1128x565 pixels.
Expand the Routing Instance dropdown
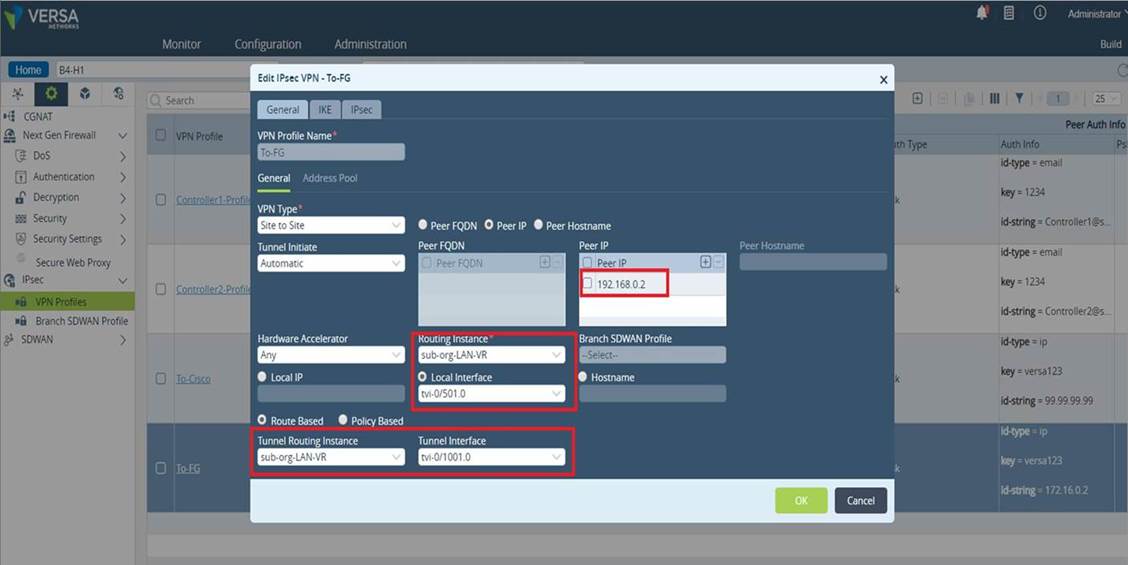[491, 355]
